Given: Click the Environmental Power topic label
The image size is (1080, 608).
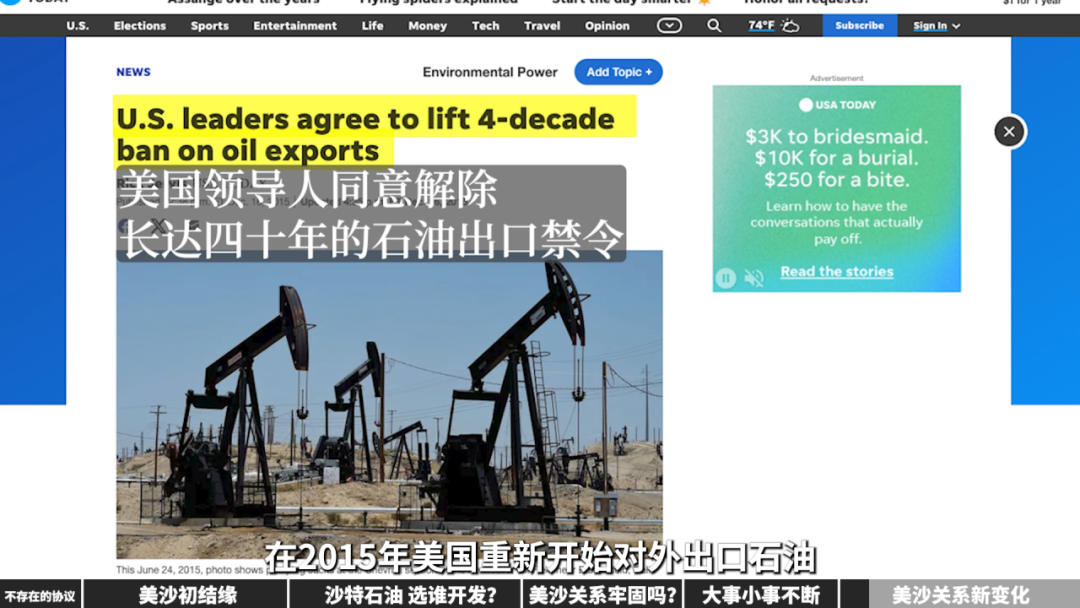Looking at the screenshot, I should pos(490,72).
